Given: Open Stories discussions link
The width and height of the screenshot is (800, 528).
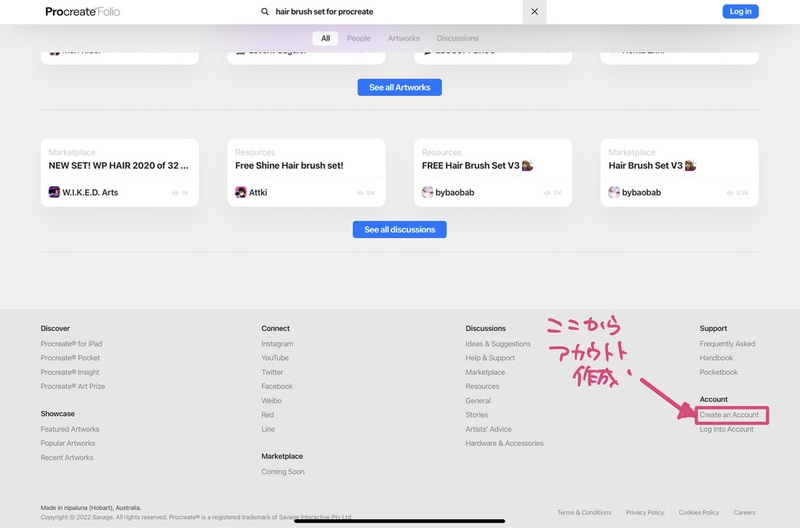Looking at the screenshot, I should click(477, 415).
